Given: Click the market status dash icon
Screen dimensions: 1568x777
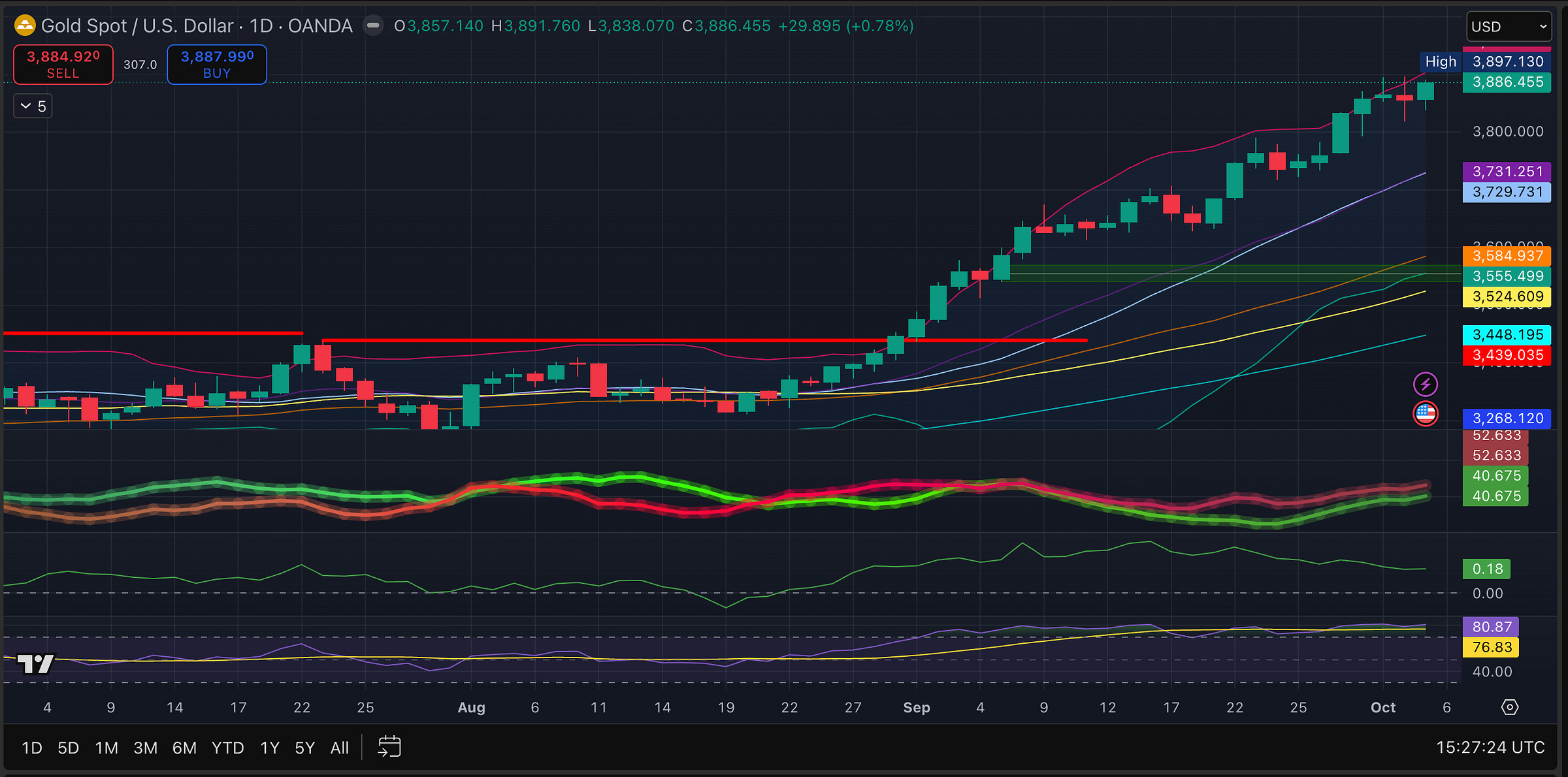Looking at the screenshot, I should tap(373, 26).
